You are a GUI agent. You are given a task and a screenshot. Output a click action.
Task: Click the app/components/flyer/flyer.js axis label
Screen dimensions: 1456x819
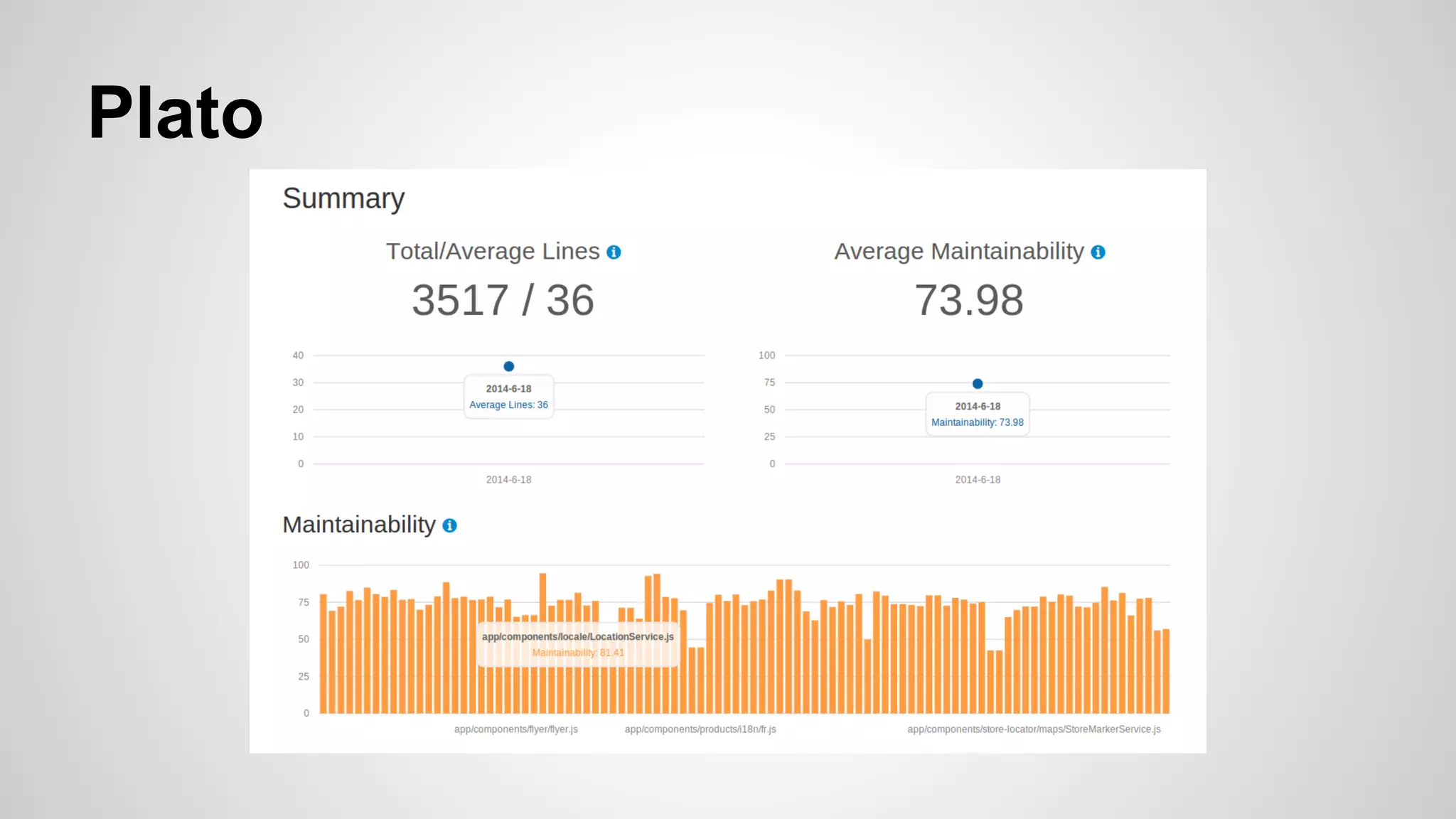pyautogui.click(x=515, y=729)
